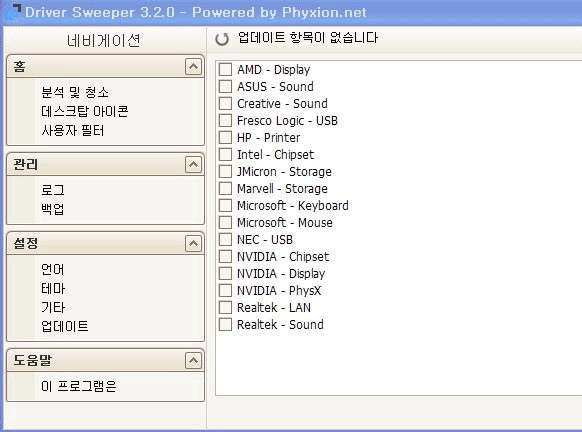Tick the Microsoft - Mouse checkbox

tap(225, 223)
